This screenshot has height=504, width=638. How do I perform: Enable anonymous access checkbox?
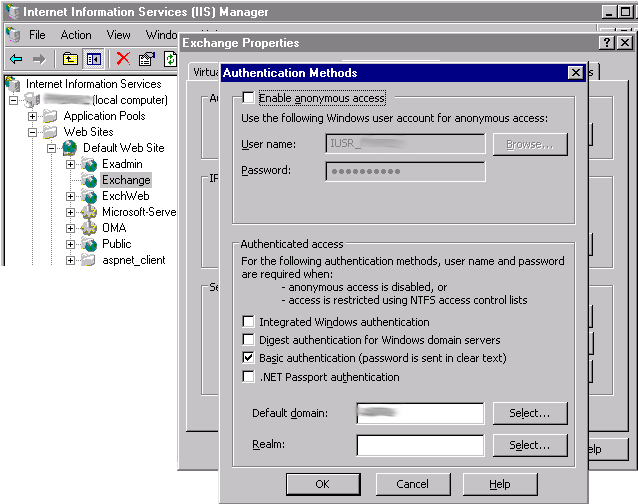pos(248,98)
